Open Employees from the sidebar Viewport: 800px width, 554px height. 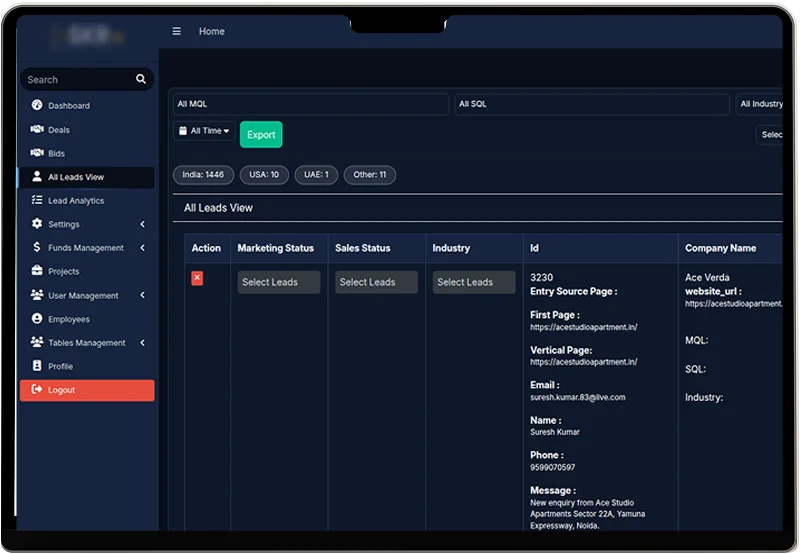(87, 319)
